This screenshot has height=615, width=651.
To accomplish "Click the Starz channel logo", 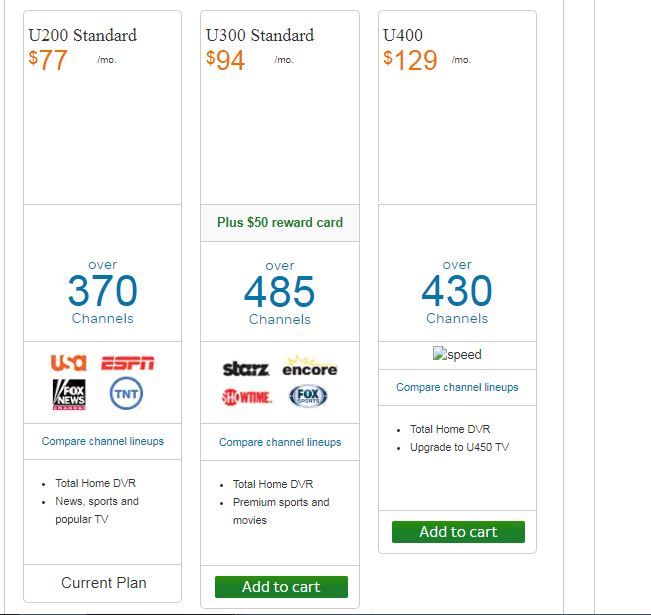I will point(245,369).
